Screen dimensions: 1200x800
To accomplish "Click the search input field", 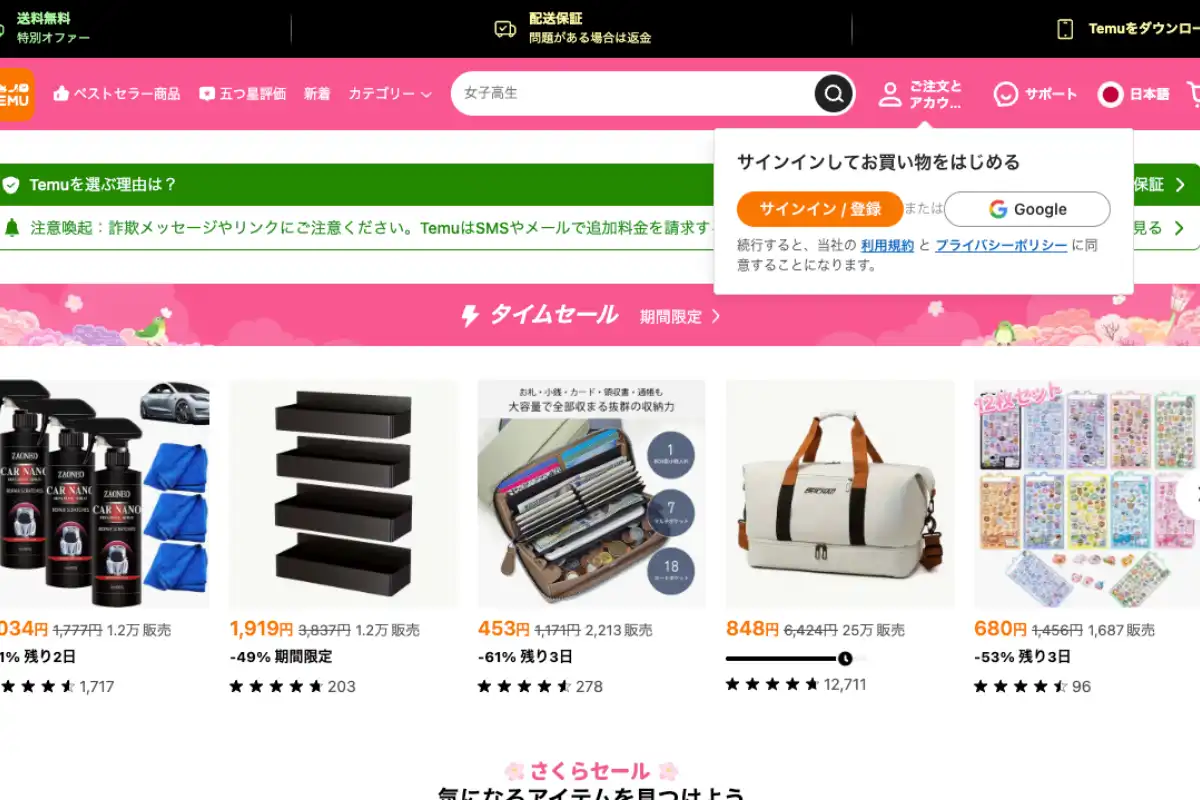I will [x=635, y=94].
